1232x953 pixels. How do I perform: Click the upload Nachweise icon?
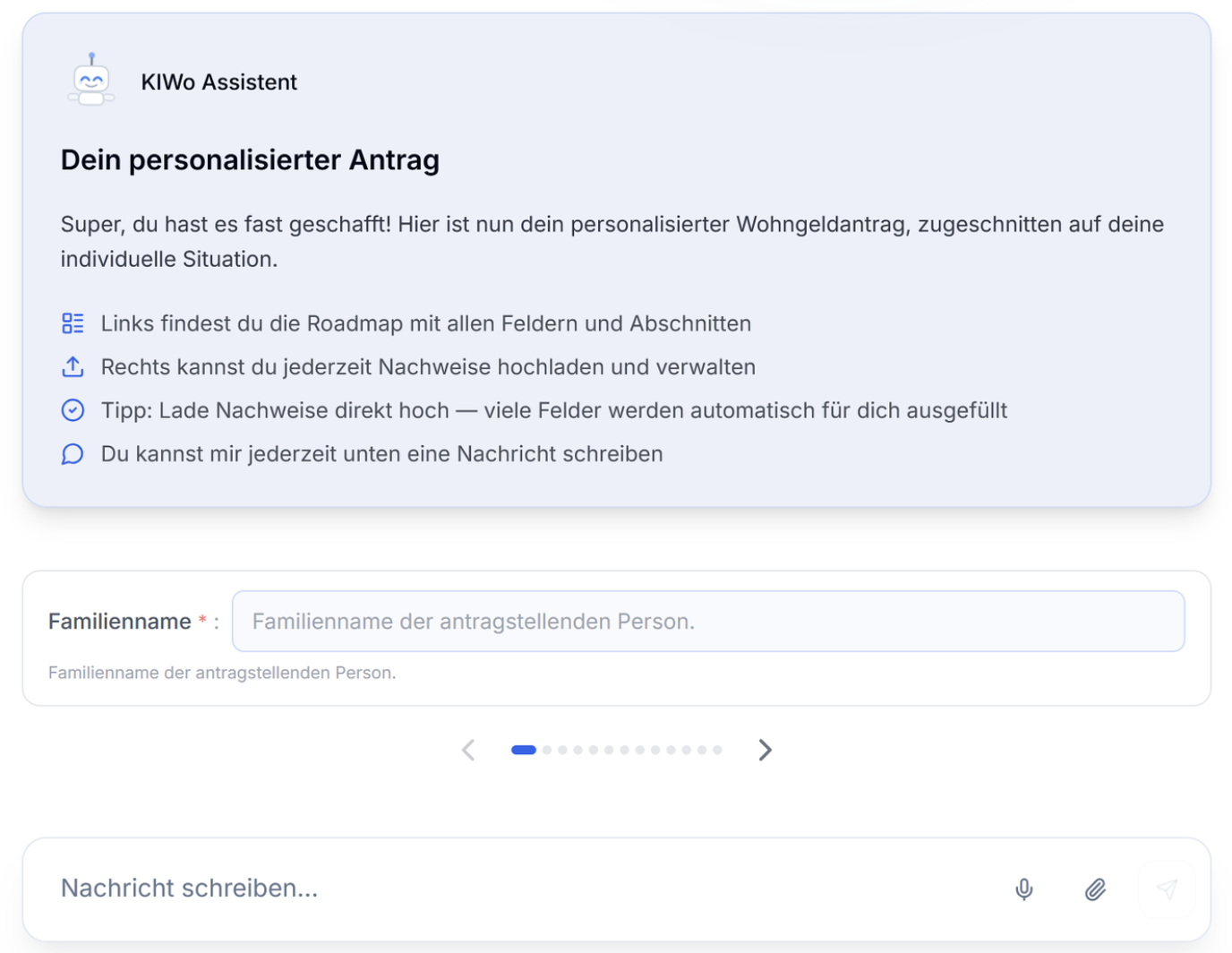point(73,367)
